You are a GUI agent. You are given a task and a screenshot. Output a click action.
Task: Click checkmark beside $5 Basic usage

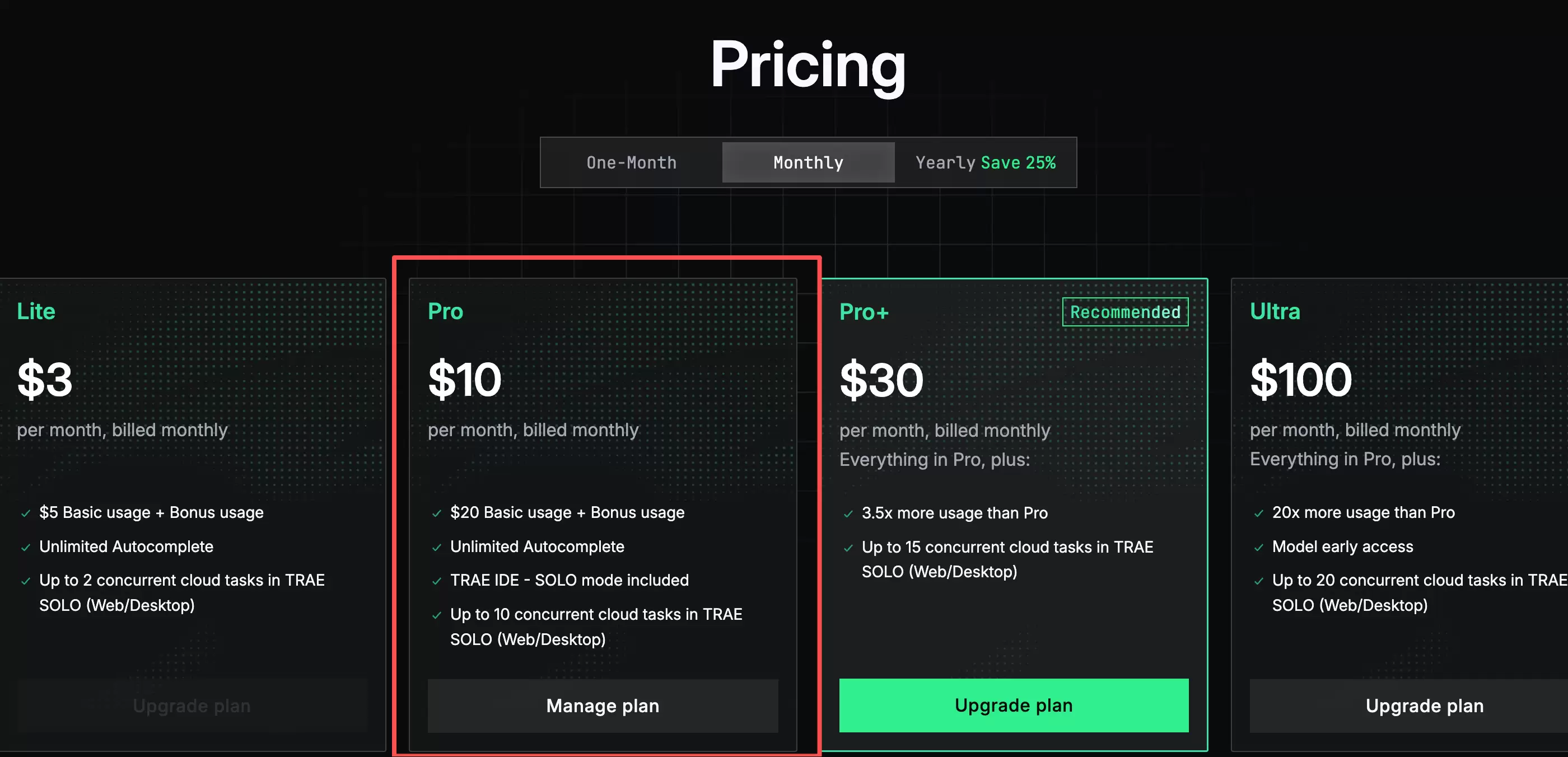click(26, 513)
